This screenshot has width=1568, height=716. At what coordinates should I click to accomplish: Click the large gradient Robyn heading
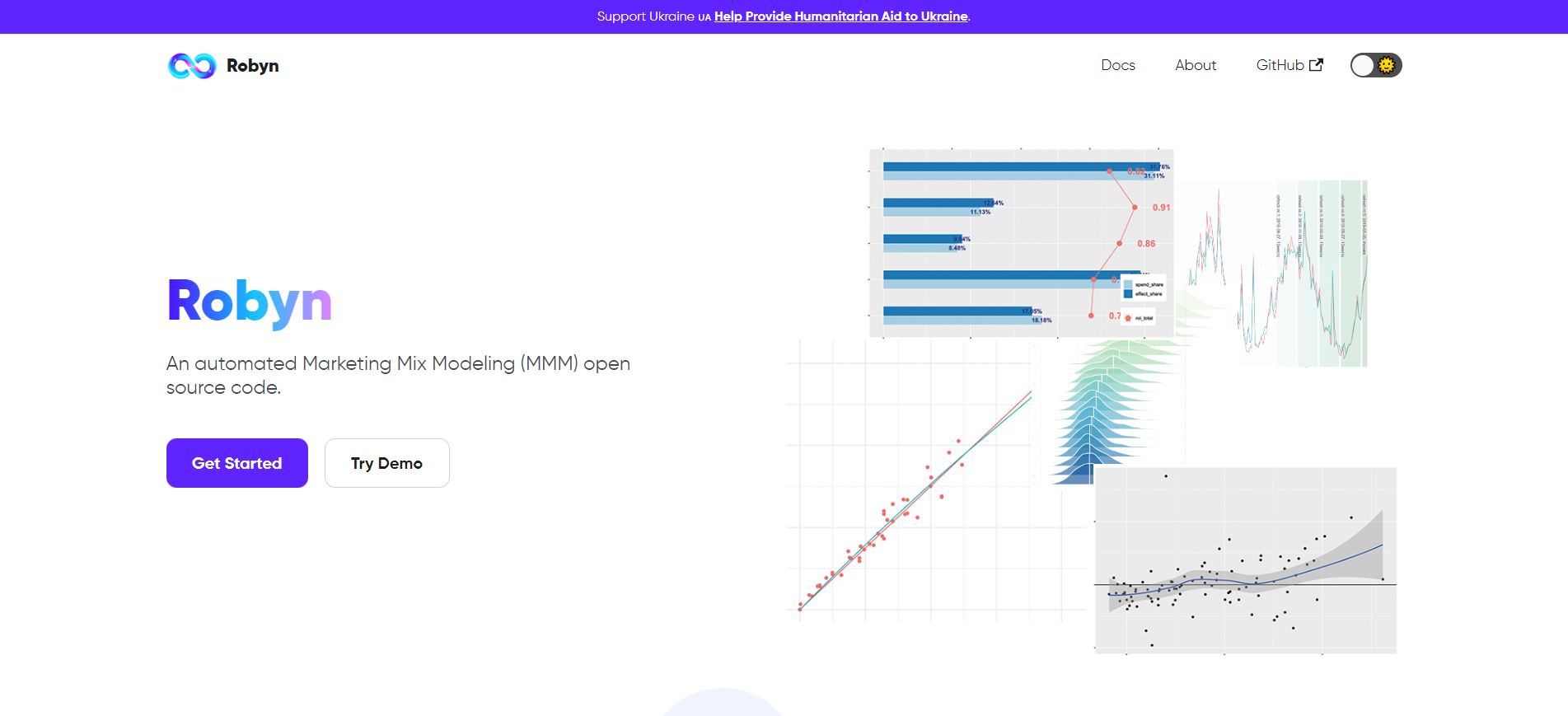tap(250, 302)
